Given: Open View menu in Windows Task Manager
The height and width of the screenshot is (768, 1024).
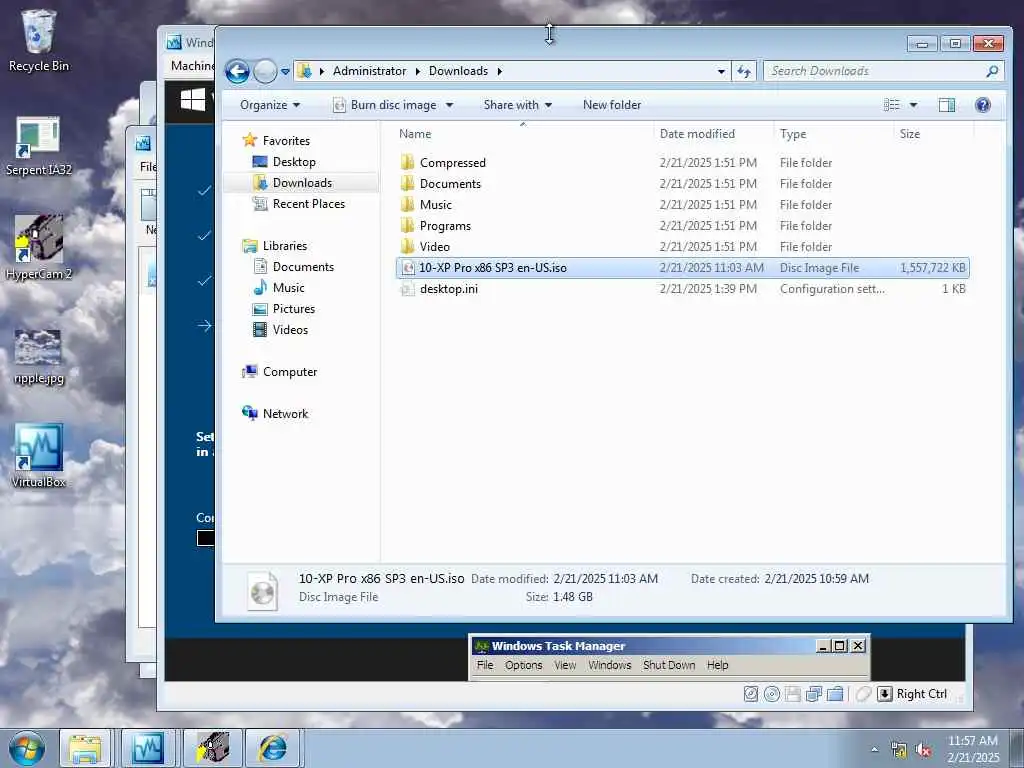Looking at the screenshot, I should point(566,665).
